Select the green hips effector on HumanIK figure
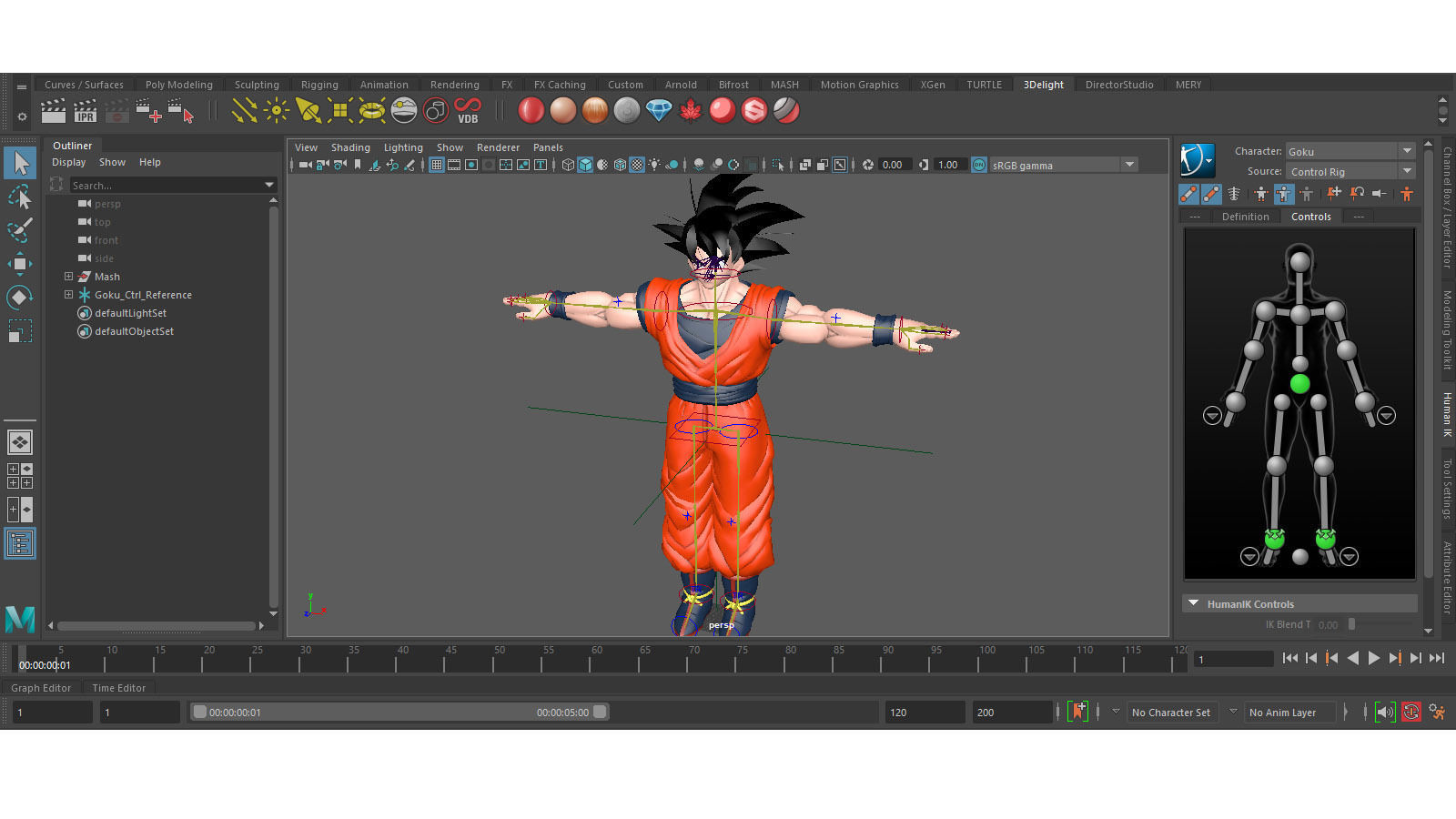Viewport: 1456px width, 819px height. (x=1299, y=384)
